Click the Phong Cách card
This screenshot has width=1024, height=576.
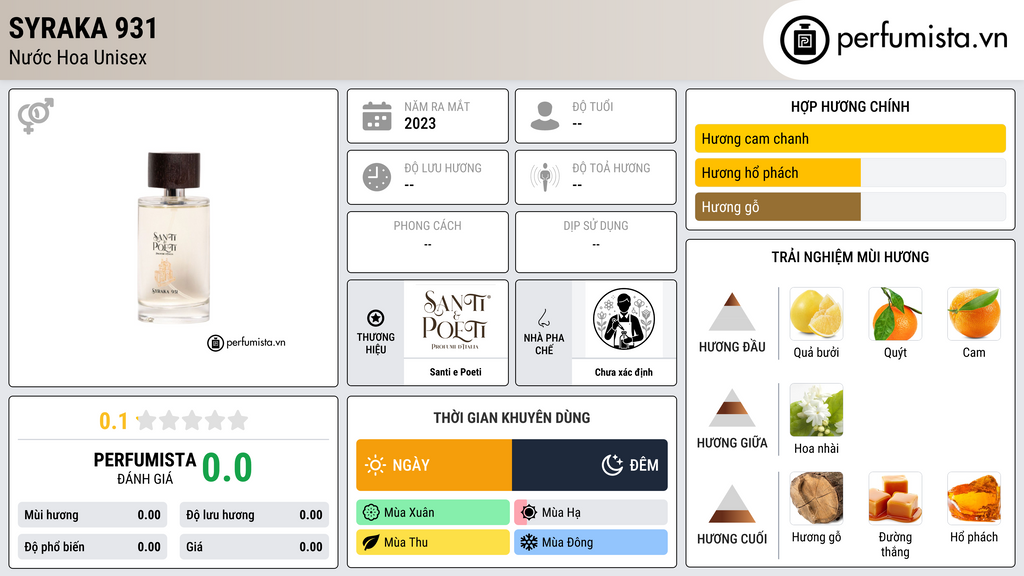click(x=428, y=242)
